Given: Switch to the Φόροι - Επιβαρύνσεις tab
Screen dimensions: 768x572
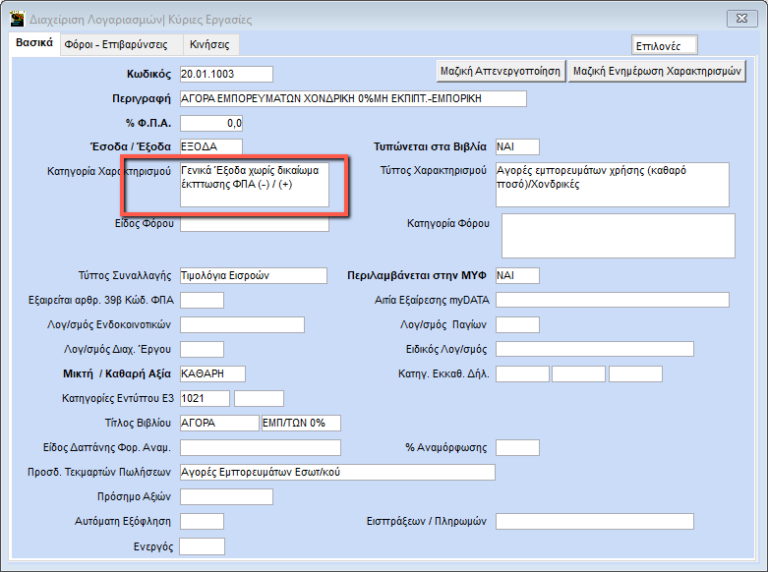Looking at the screenshot, I should (x=115, y=46).
